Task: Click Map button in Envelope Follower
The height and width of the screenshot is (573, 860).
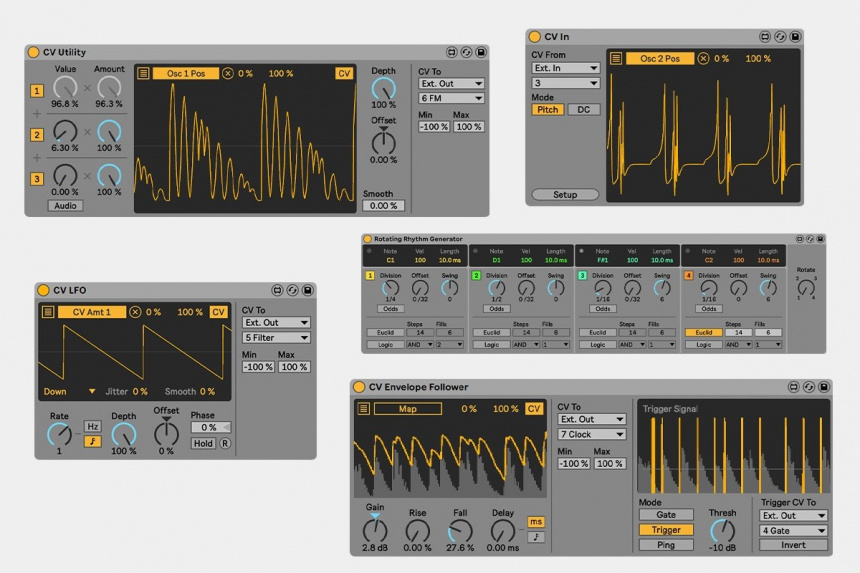Action: [x=408, y=409]
